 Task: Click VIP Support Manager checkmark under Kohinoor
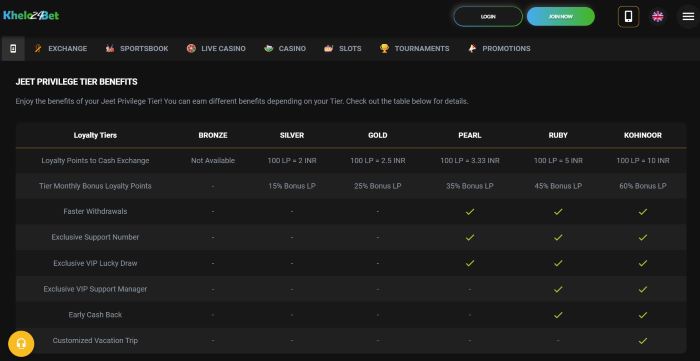(643, 289)
